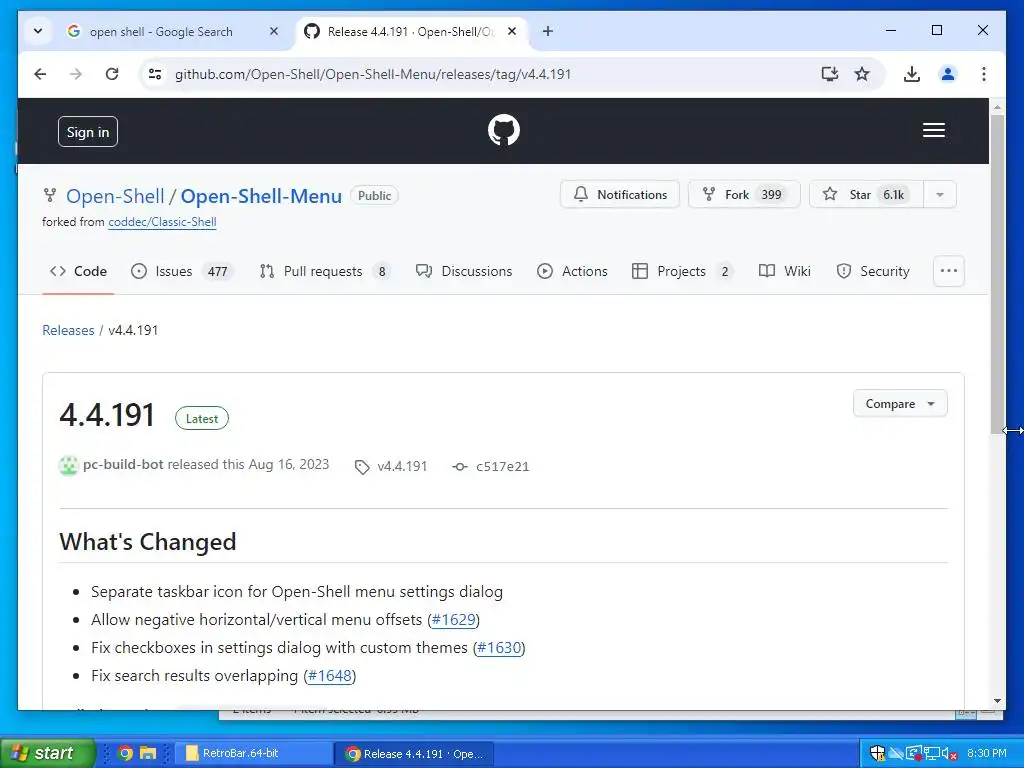Open the Wiki tab
1024x768 pixels.
[x=784, y=271]
